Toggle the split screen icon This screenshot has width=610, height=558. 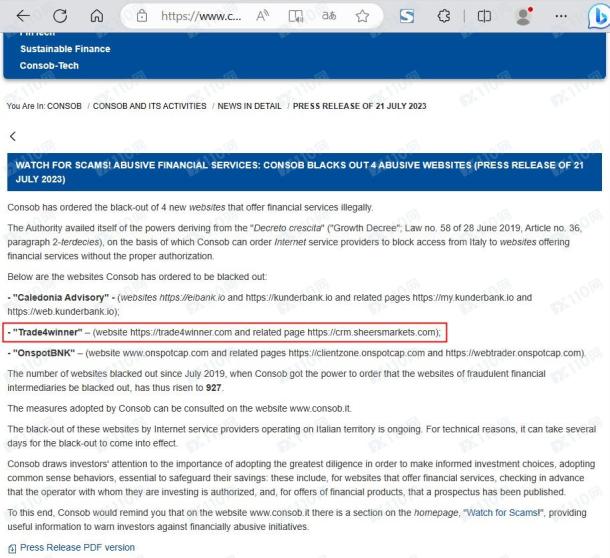point(484,16)
